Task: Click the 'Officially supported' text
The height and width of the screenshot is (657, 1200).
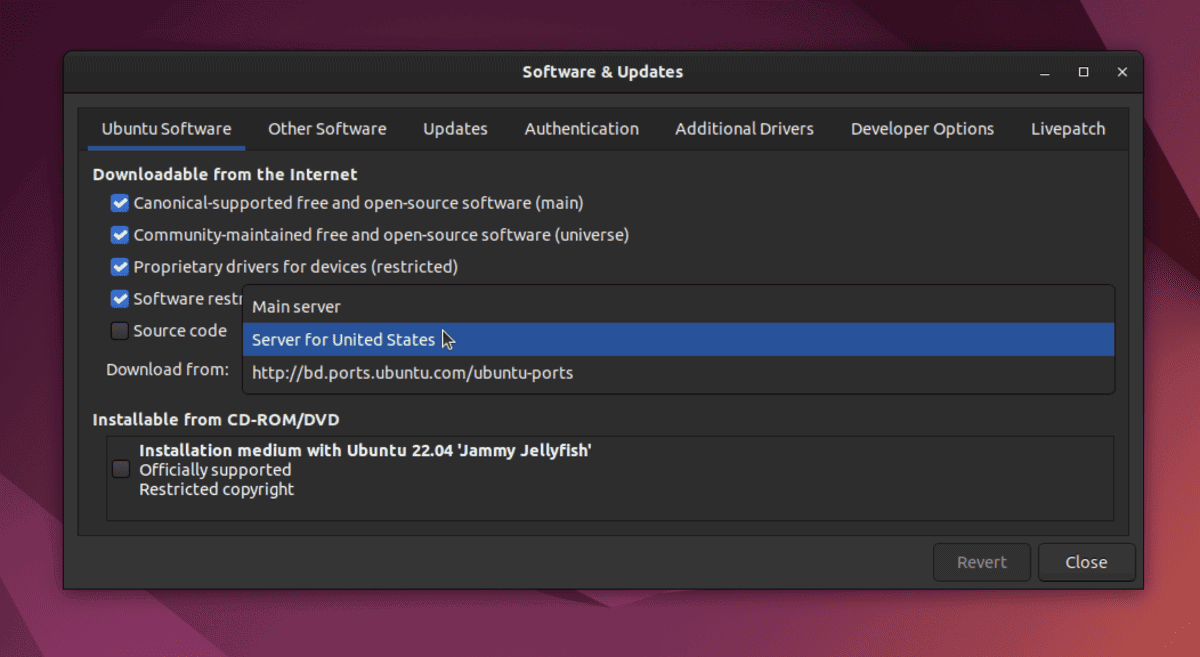Action: [x=215, y=470]
